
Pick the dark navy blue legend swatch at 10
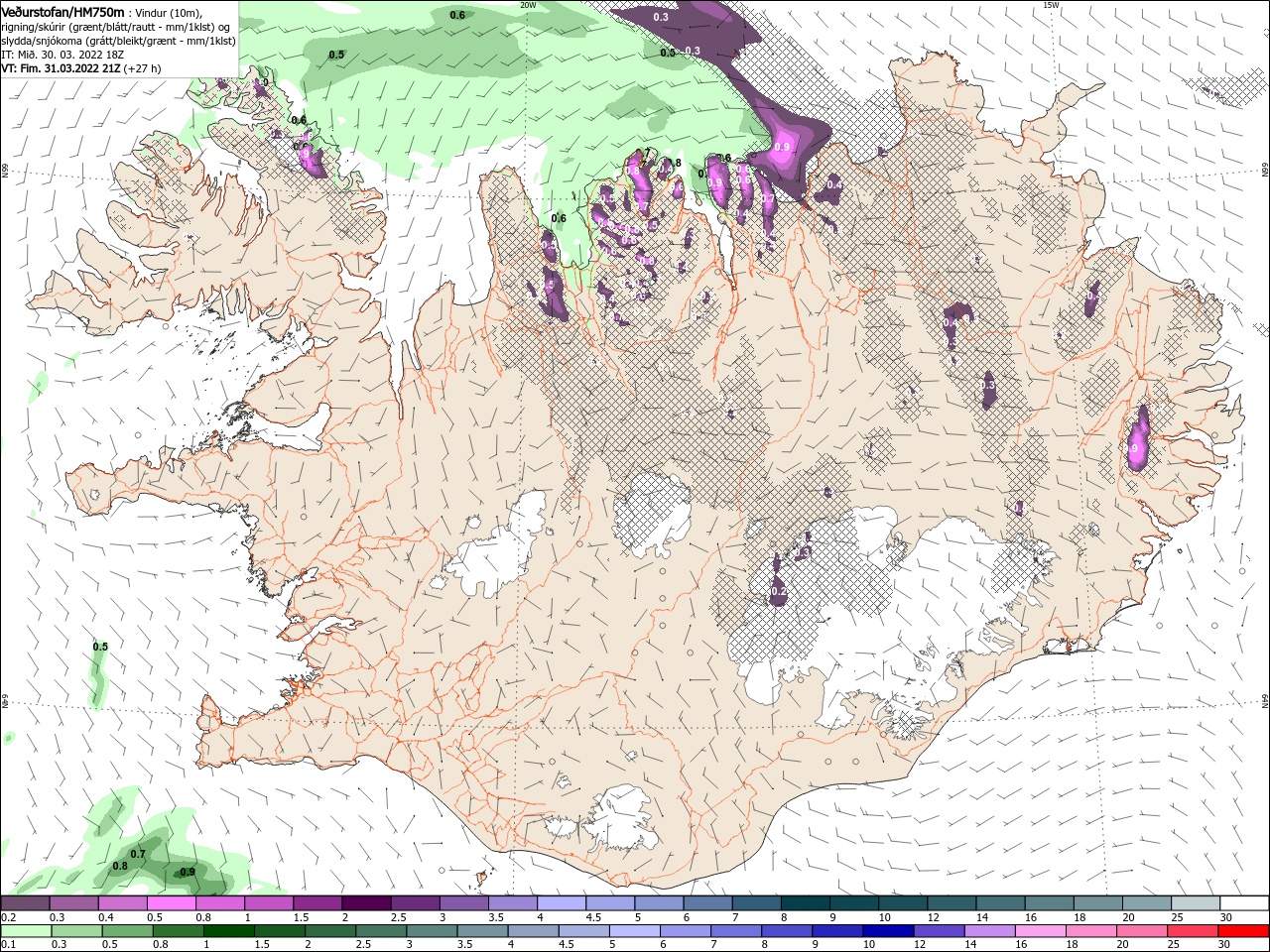pos(886,931)
